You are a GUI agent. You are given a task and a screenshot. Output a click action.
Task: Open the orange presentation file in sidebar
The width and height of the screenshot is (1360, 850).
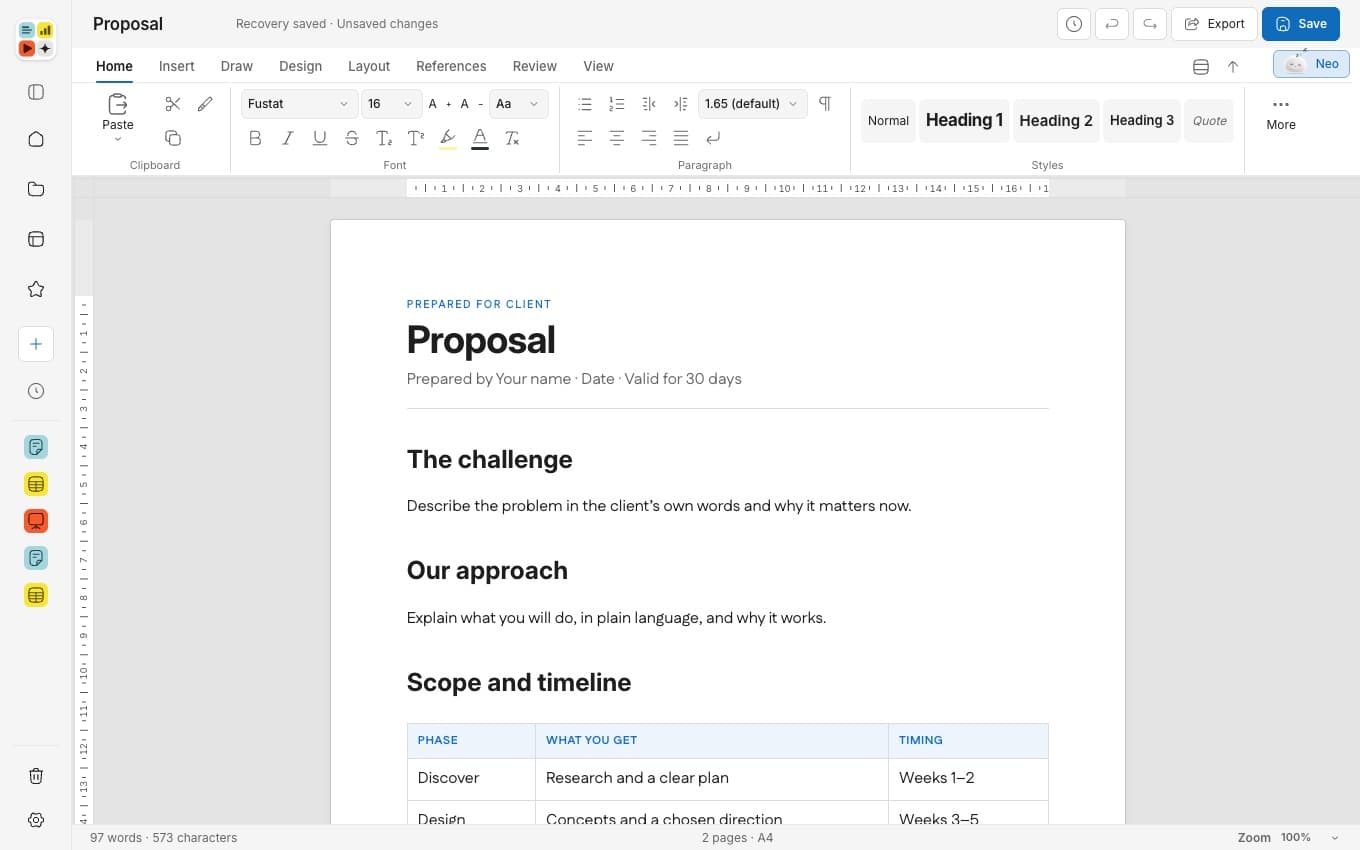(x=36, y=521)
